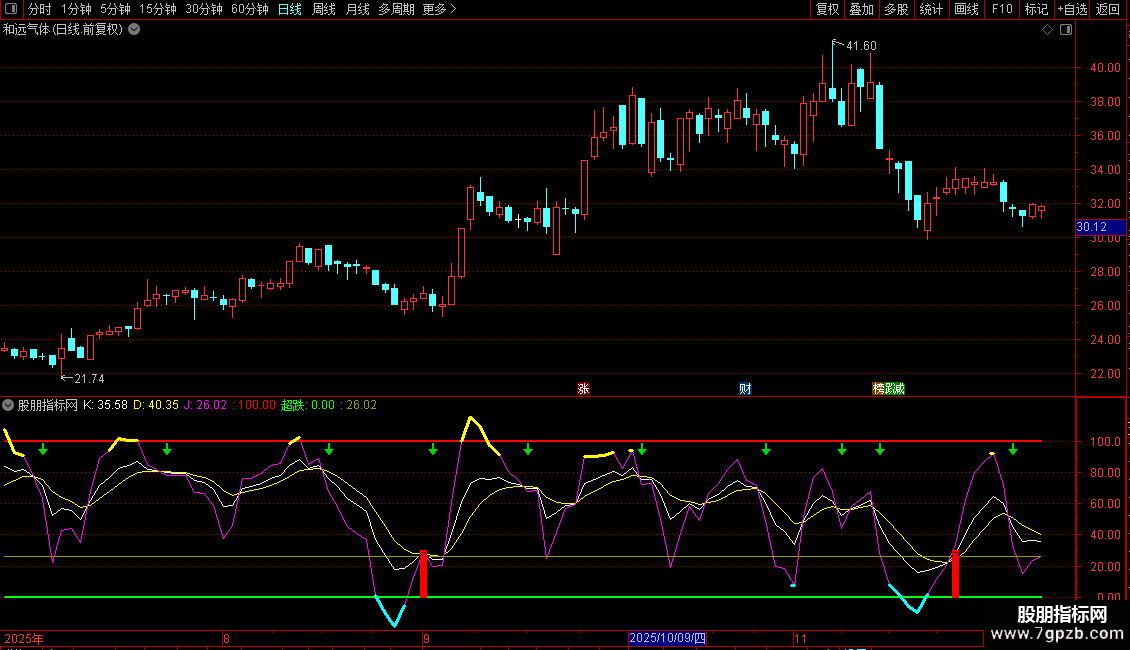Image resolution: width=1130 pixels, height=650 pixels.
Task: Click the 涨 event marker on chart
Action: [583, 389]
